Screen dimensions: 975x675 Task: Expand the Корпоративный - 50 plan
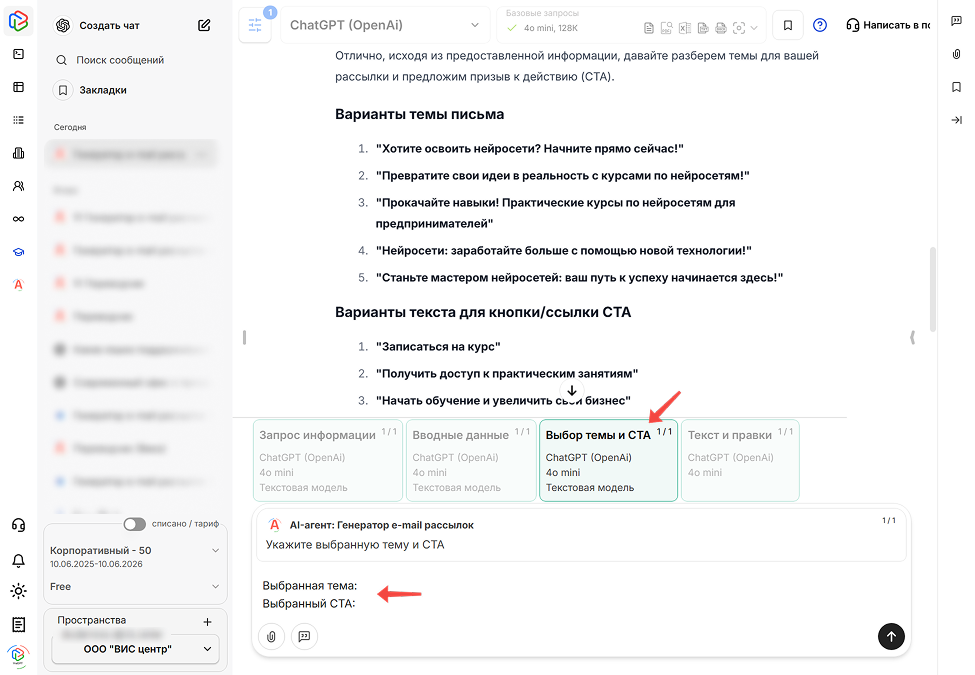click(215, 550)
